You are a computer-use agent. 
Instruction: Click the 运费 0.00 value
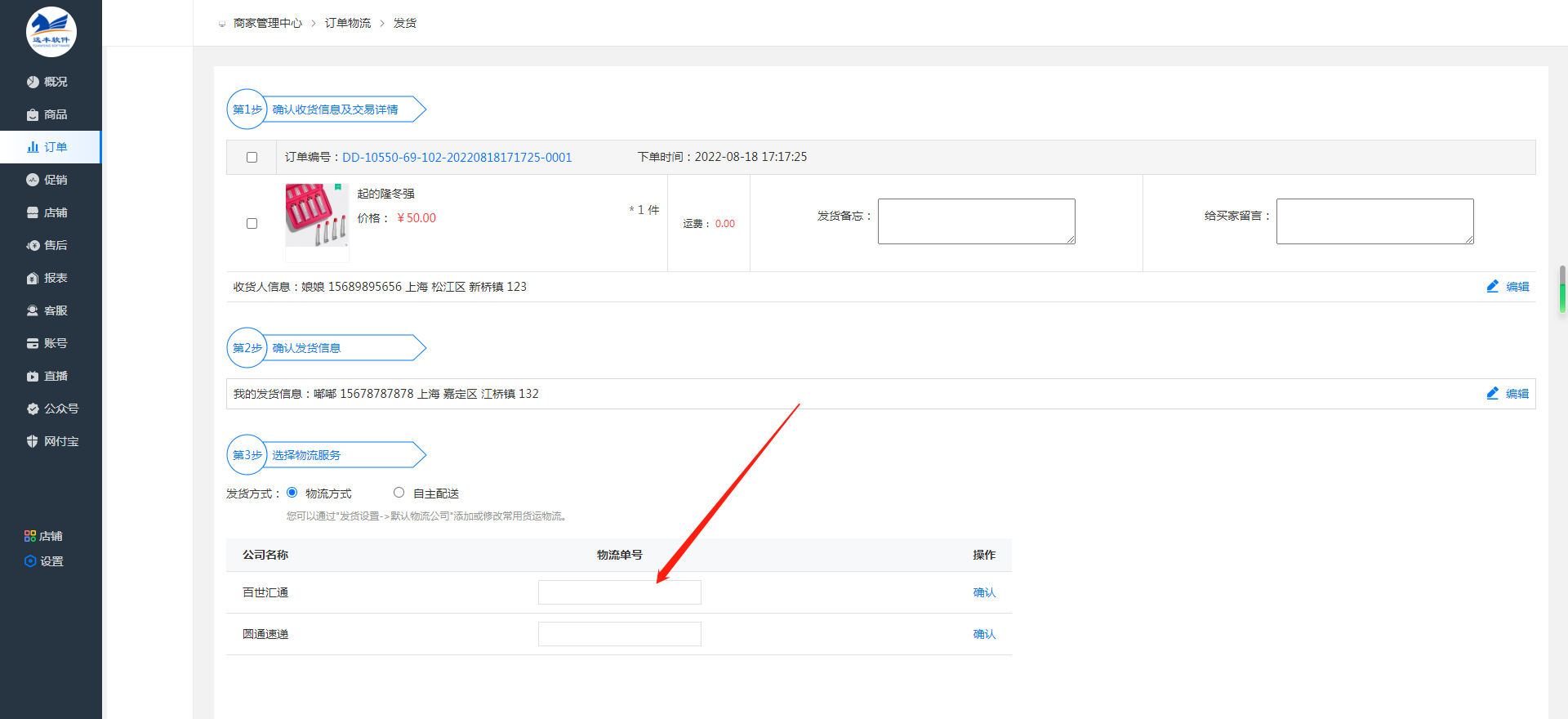[725, 224]
